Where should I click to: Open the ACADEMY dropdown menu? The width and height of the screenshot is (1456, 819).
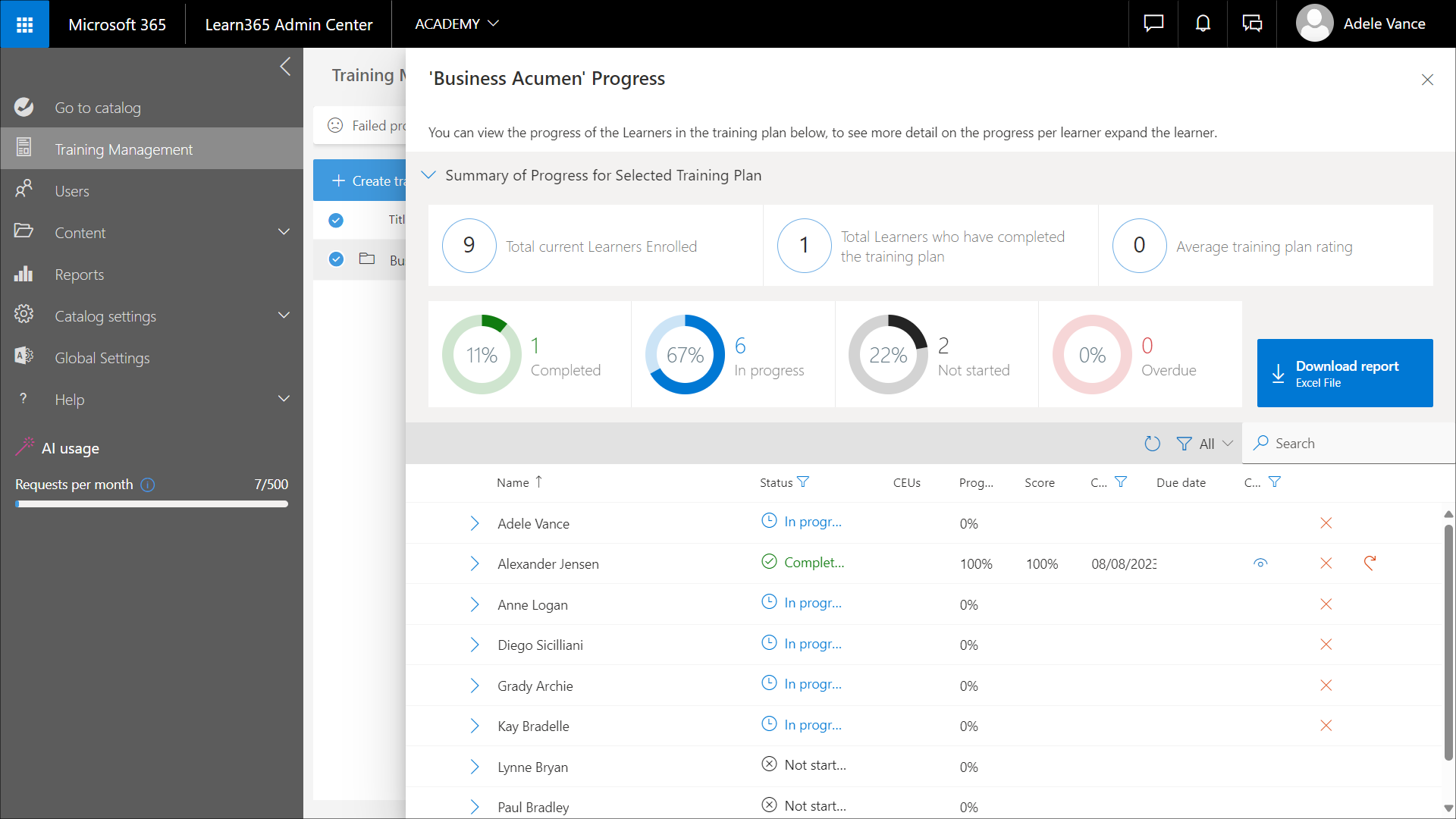pos(457,24)
